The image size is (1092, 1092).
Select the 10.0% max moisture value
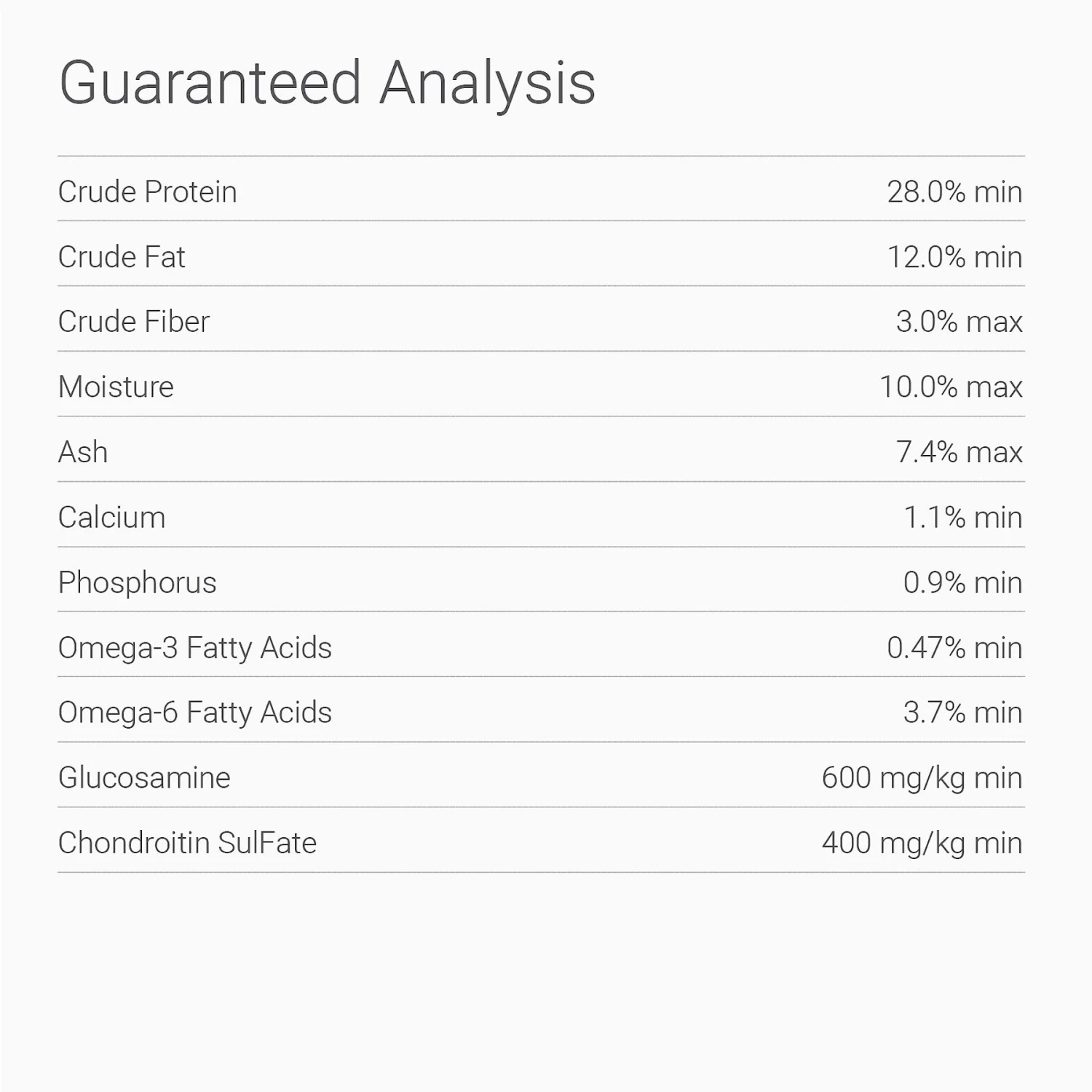(x=951, y=387)
